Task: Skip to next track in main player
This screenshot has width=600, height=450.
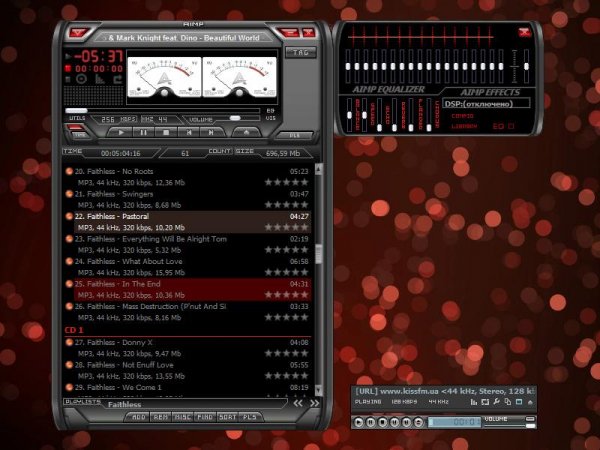Action: 211,132
